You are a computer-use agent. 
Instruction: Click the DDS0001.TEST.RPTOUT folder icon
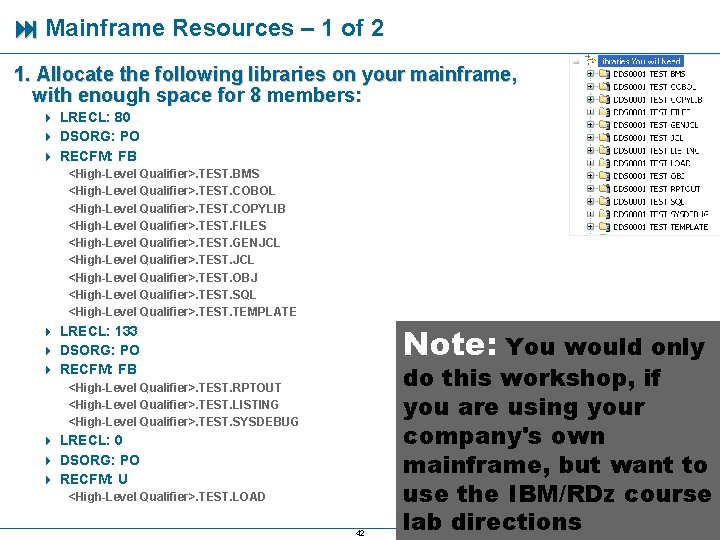pos(605,189)
